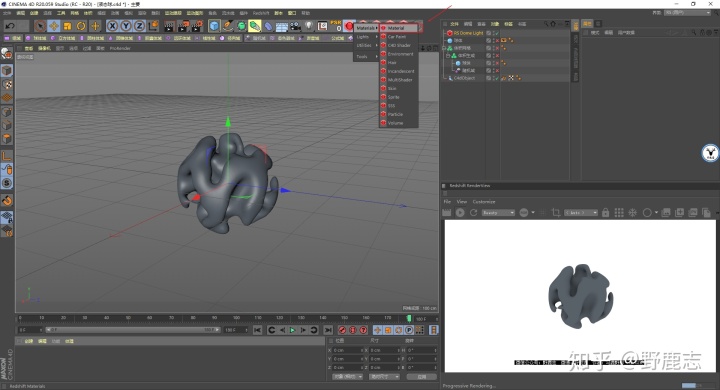Screen dimensions: 720x390
Task: Click the record keyframe red button
Action: pyautogui.click(x=342, y=330)
